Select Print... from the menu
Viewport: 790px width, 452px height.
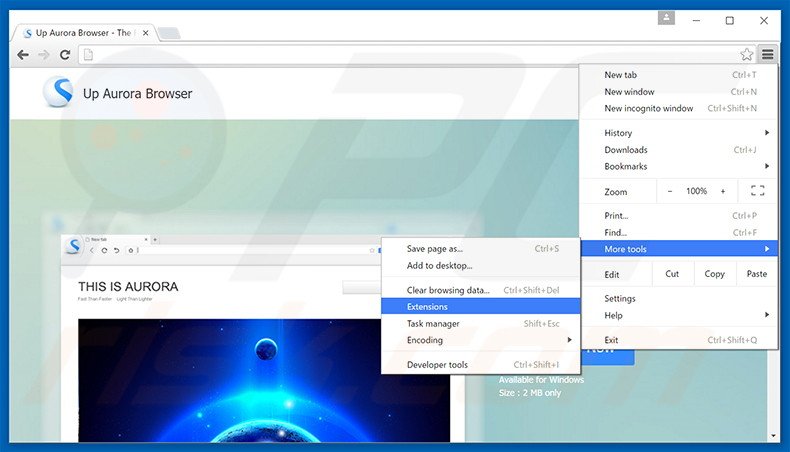pyautogui.click(x=679, y=216)
